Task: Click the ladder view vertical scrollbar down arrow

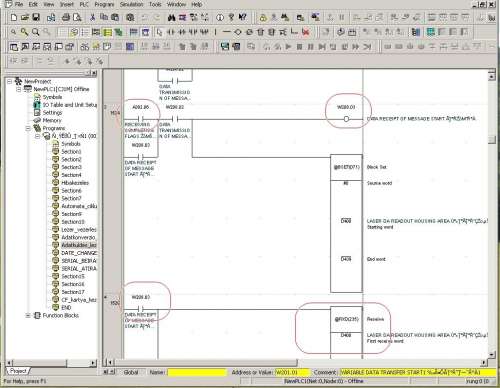Action: pos(492,355)
